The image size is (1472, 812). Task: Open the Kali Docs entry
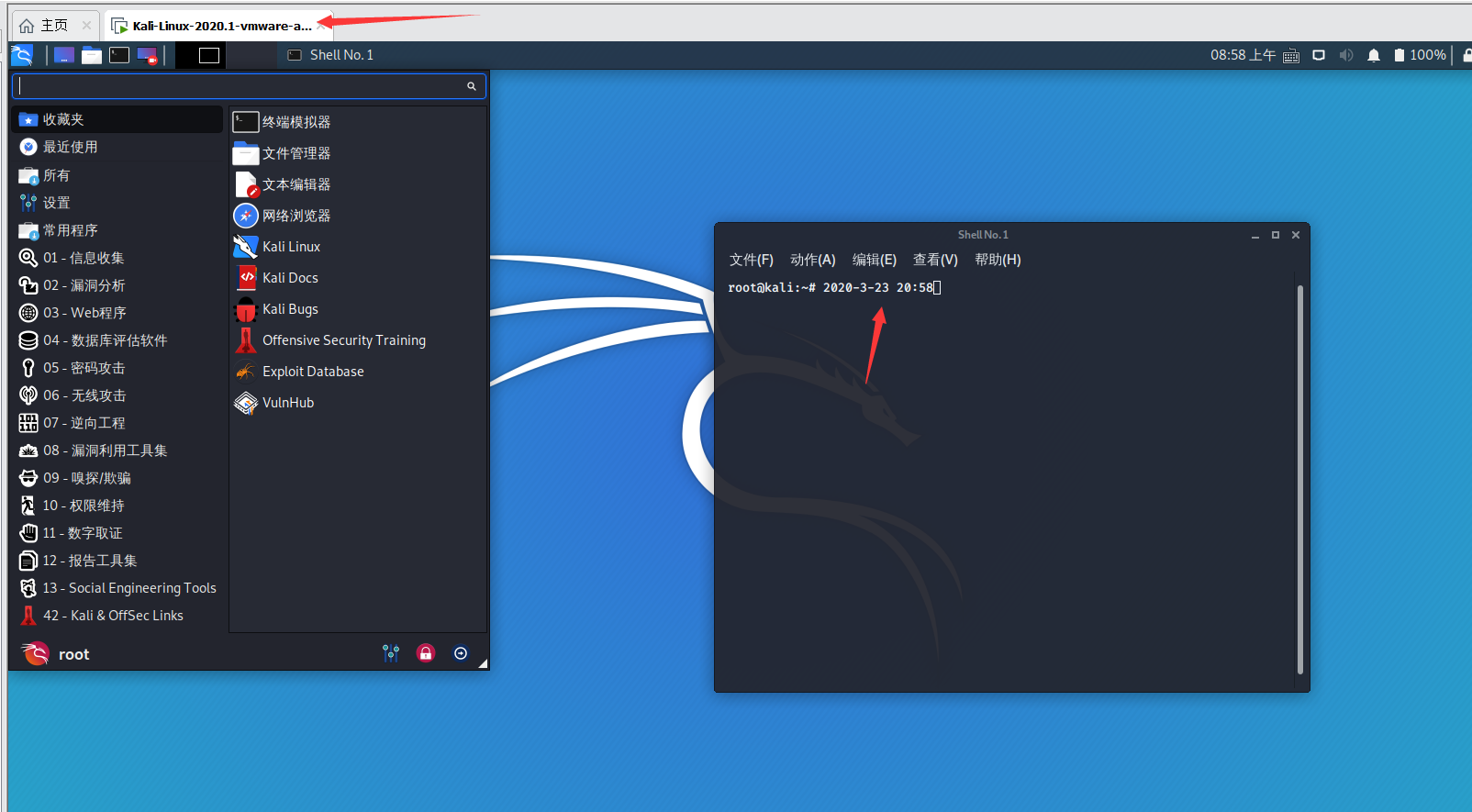click(x=357, y=278)
